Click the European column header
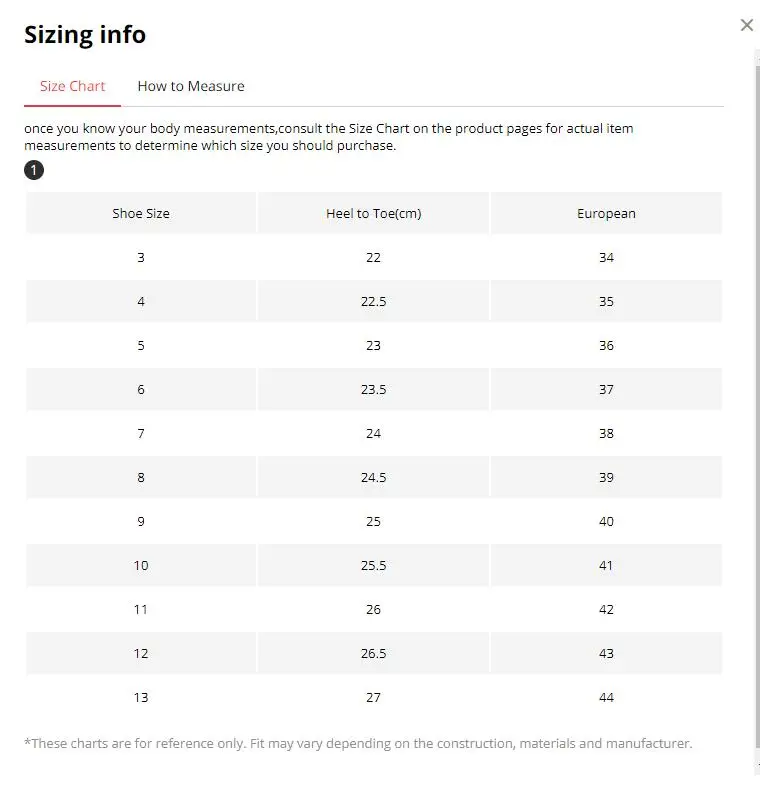Screen dimensions: 760x797 coord(606,213)
